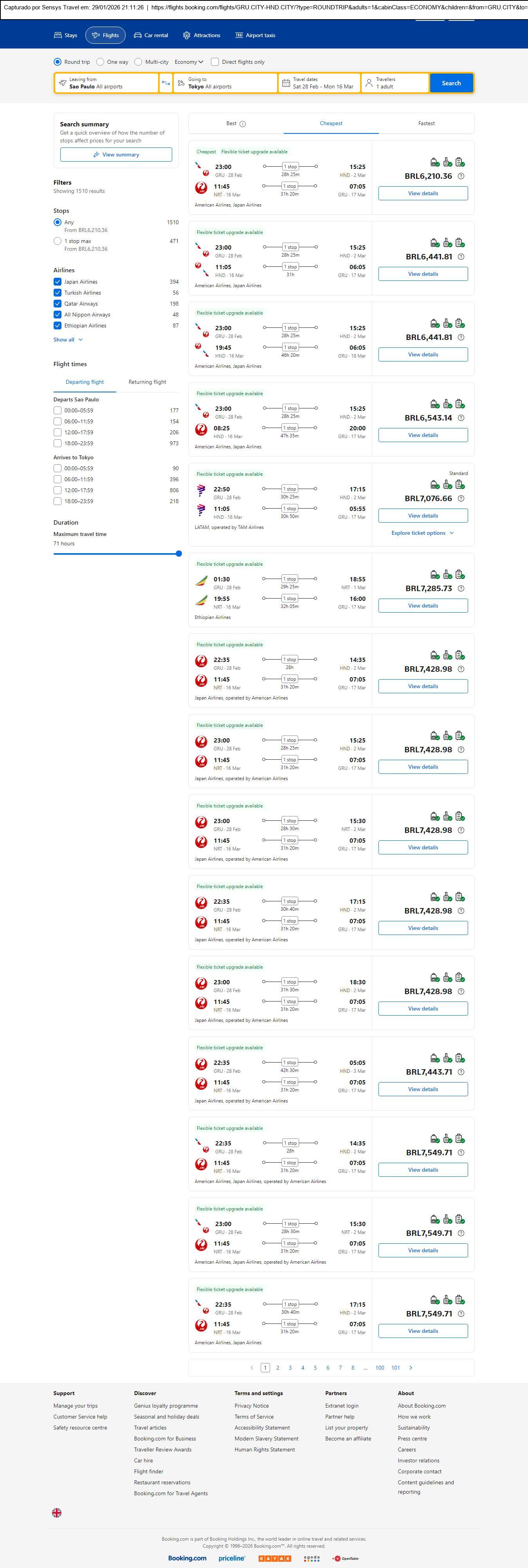Open View details for Ethiopian Airlines BRL7,285.73 flight
This screenshot has width=528, height=1568.
point(423,606)
